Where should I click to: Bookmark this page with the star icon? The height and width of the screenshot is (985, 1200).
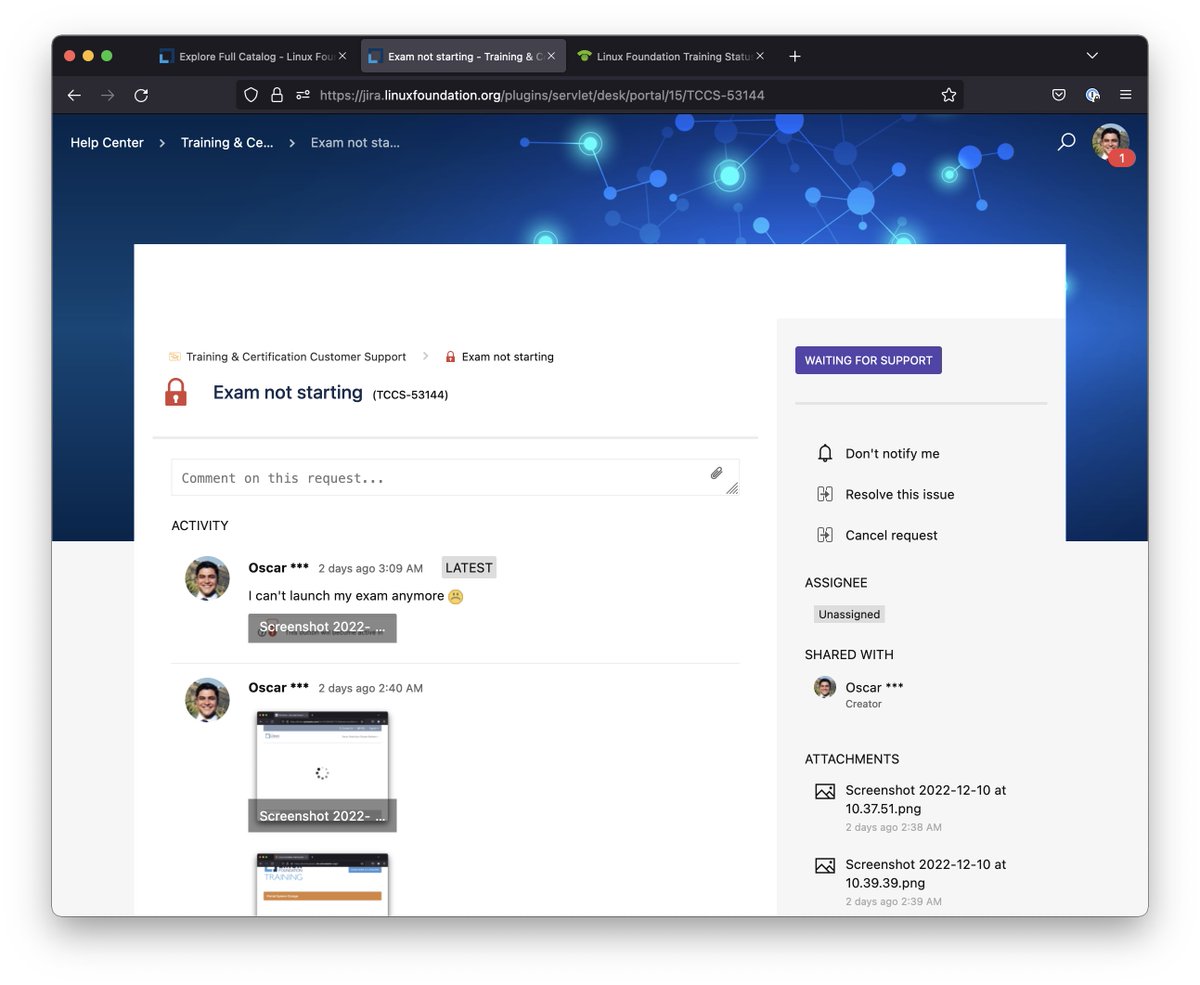(x=949, y=95)
